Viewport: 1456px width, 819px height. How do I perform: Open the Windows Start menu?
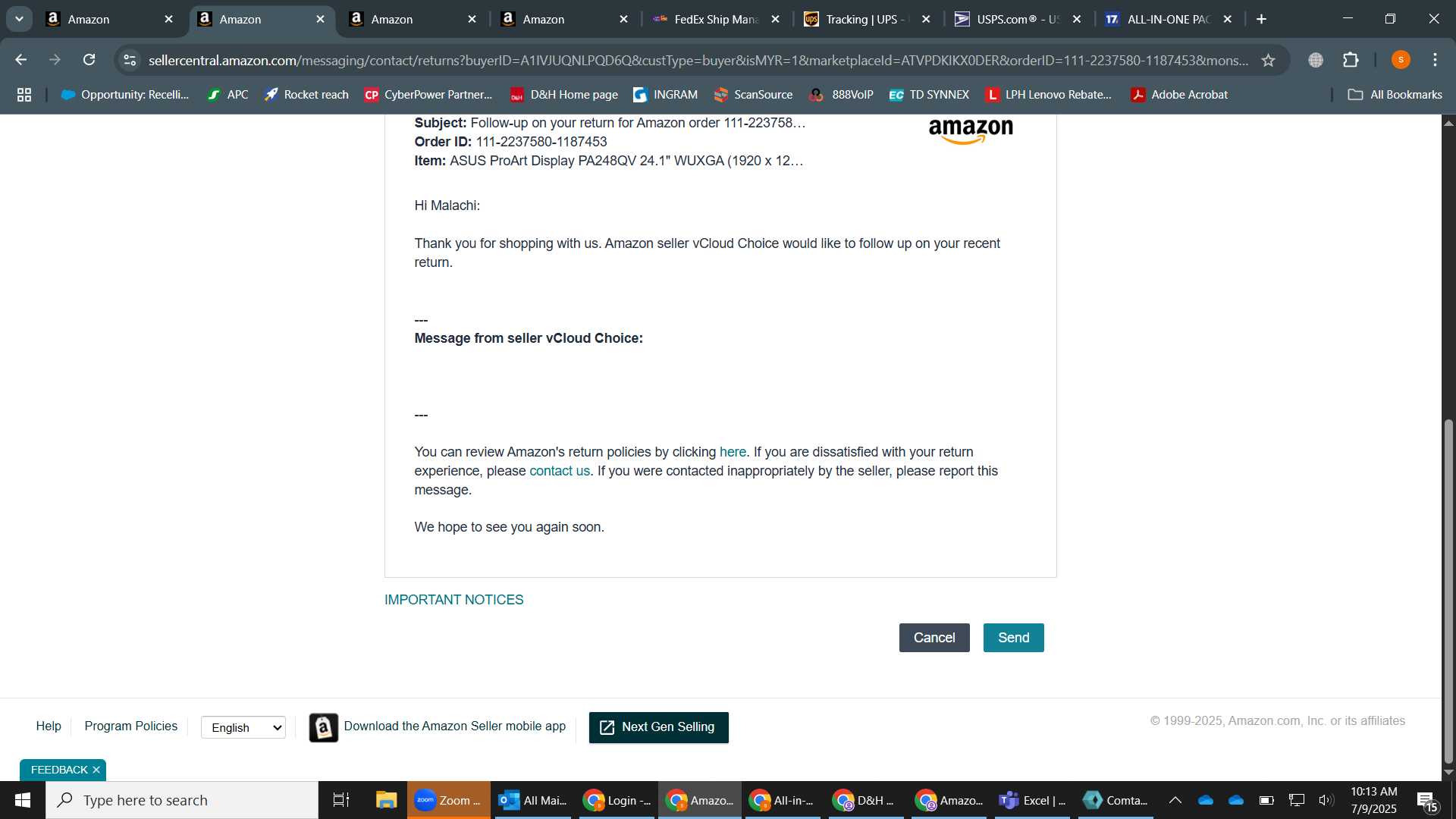(23, 800)
